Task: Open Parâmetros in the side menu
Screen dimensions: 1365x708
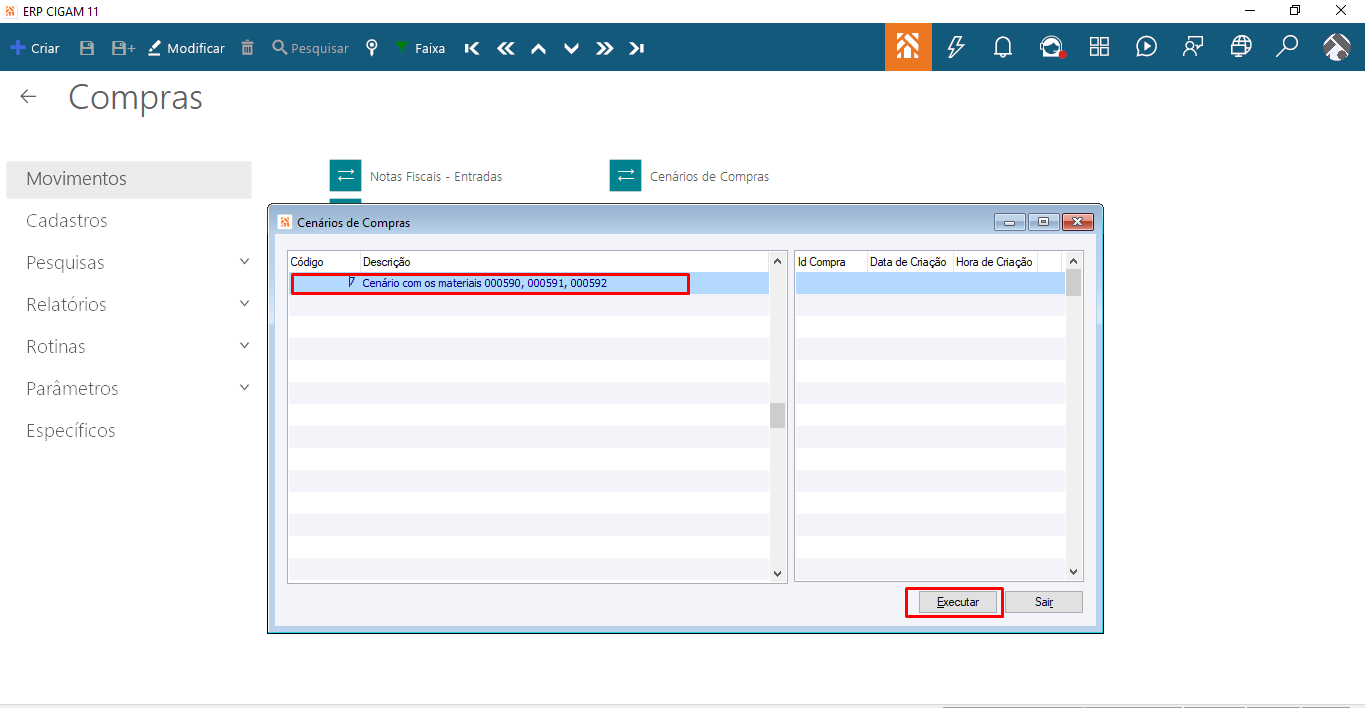Action: pyautogui.click(x=72, y=389)
